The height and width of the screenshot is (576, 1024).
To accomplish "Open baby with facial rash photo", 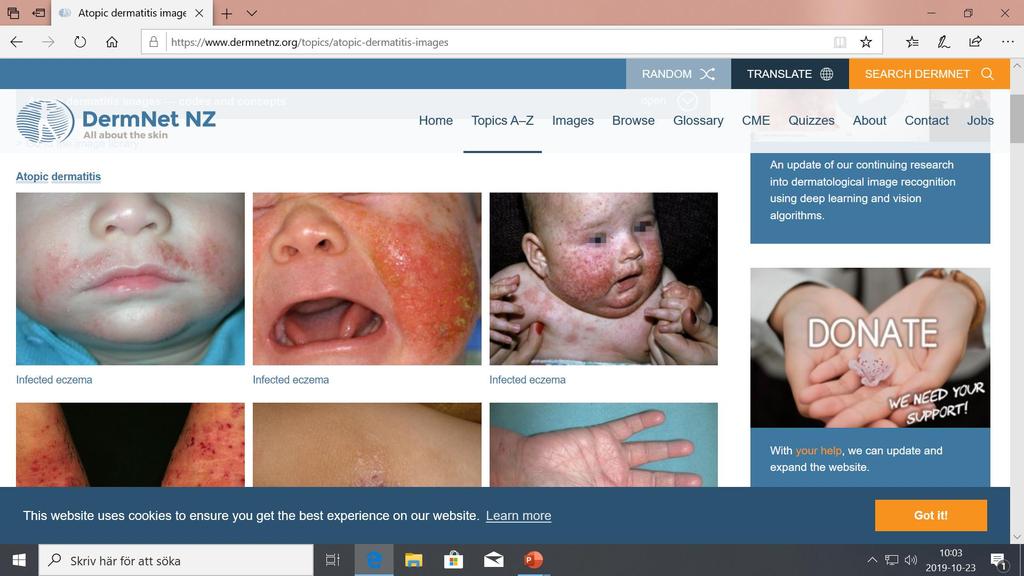I will 603,279.
